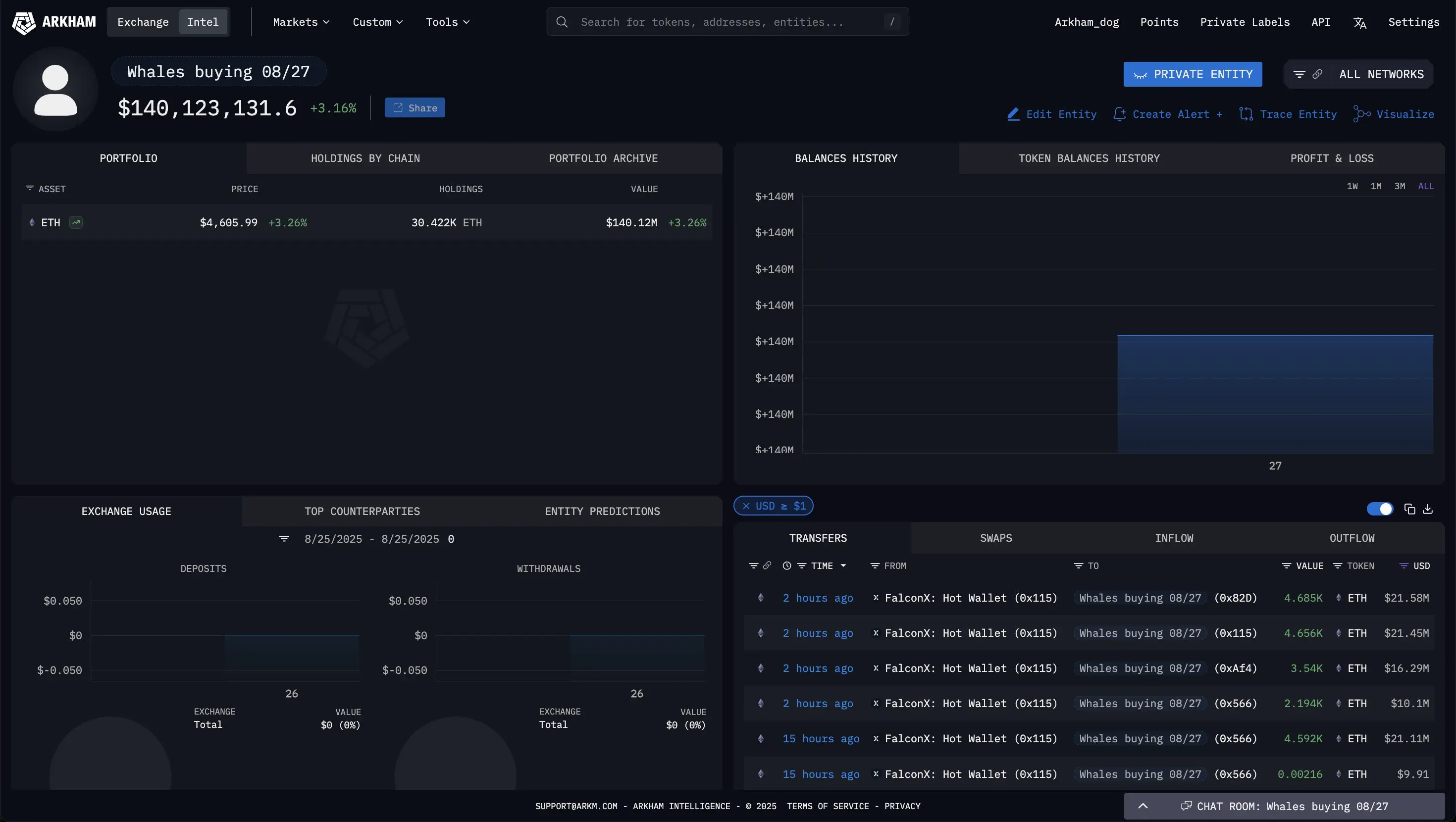Click the bell icon for Create Alert

1119,114
